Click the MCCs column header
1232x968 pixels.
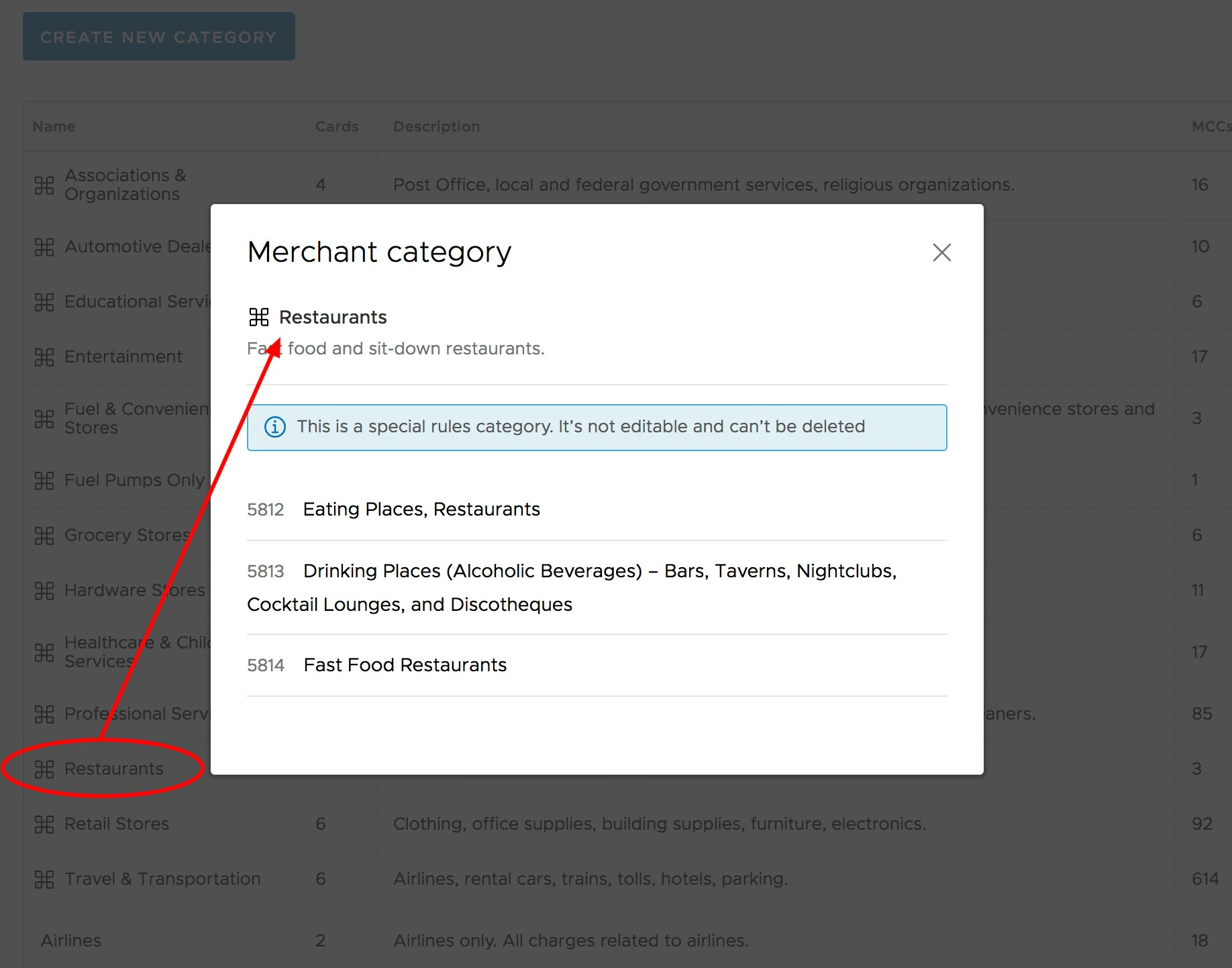(1211, 126)
